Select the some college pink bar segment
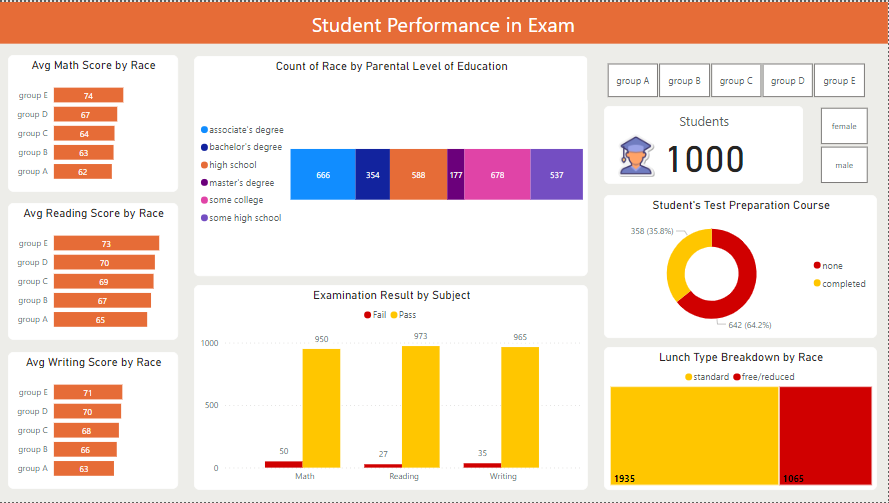The height and width of the screenshot is (503, 889). tap(497, 175)
